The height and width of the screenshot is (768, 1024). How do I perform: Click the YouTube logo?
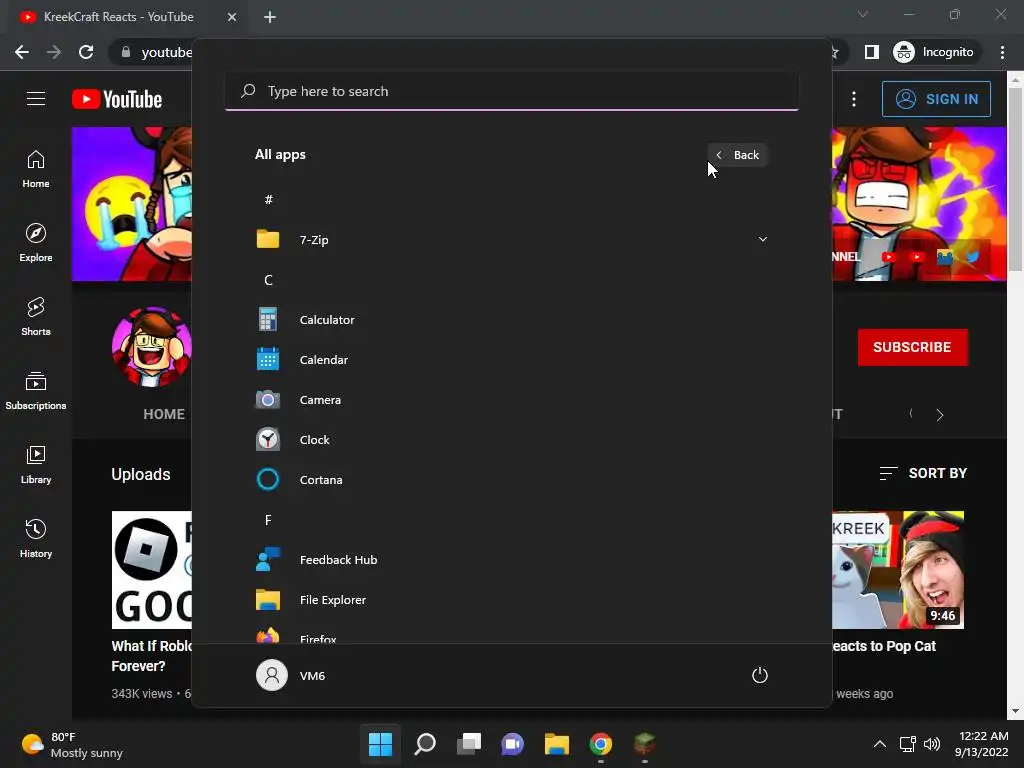tap(117, 99)
